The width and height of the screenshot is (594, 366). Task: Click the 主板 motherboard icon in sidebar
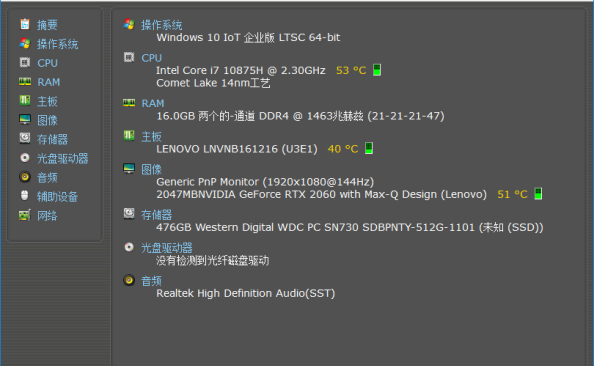pos(25,100)
